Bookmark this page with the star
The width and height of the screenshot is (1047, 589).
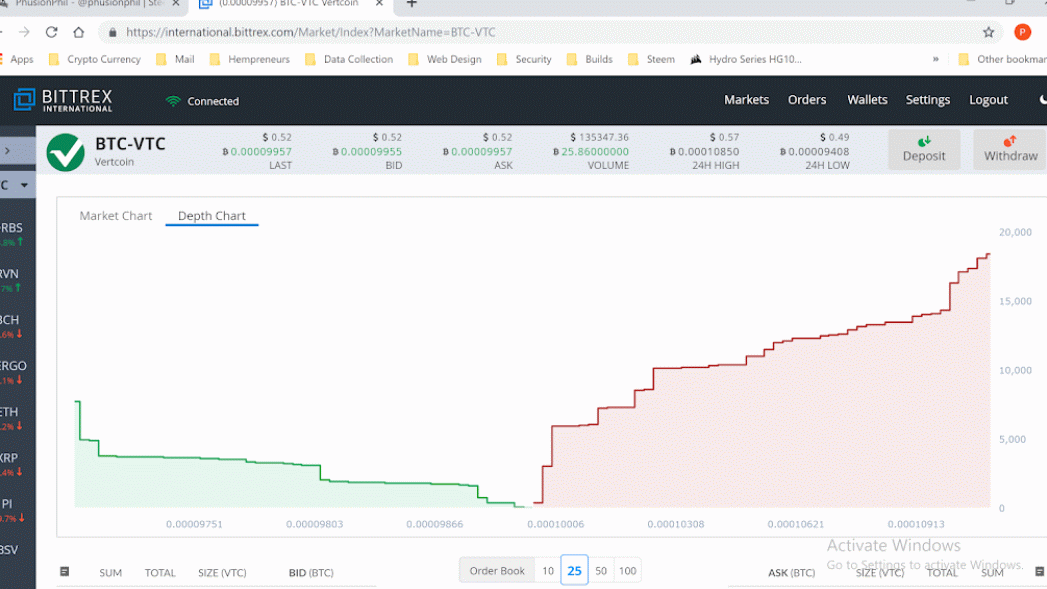pyautogui.click(x=988, y=32)
